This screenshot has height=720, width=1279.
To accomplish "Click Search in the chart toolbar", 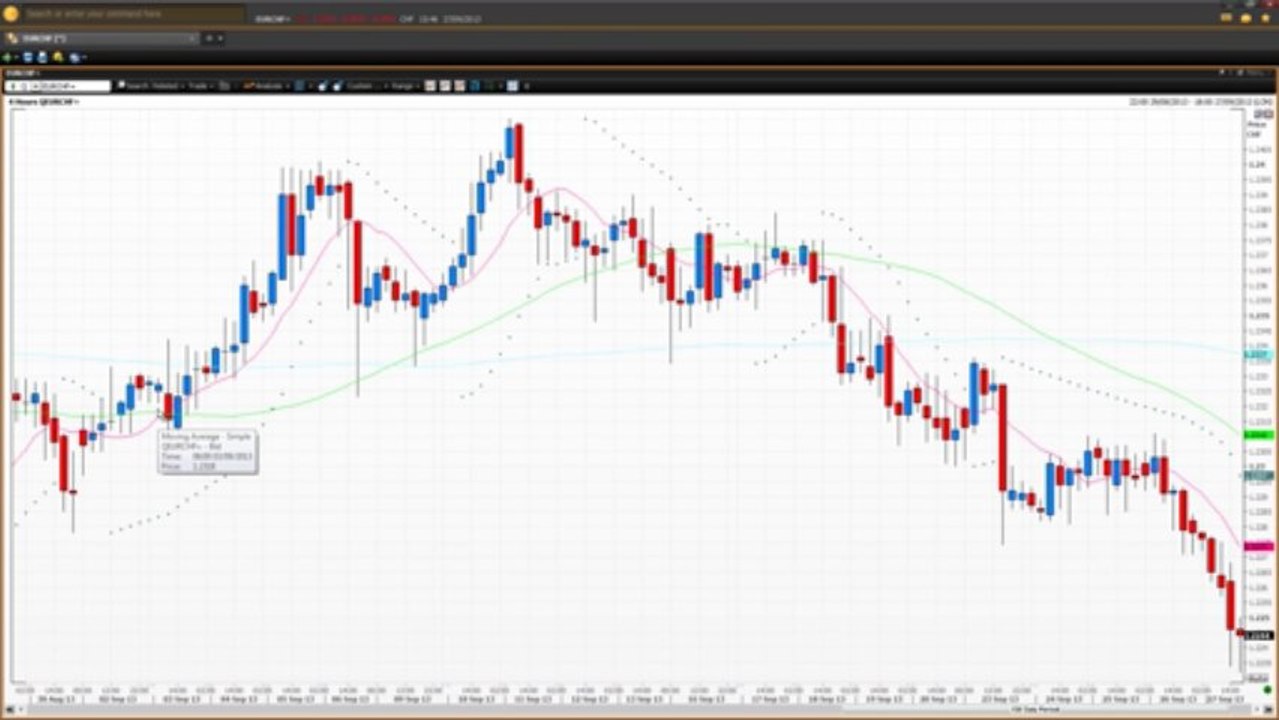I will [132, 86].
